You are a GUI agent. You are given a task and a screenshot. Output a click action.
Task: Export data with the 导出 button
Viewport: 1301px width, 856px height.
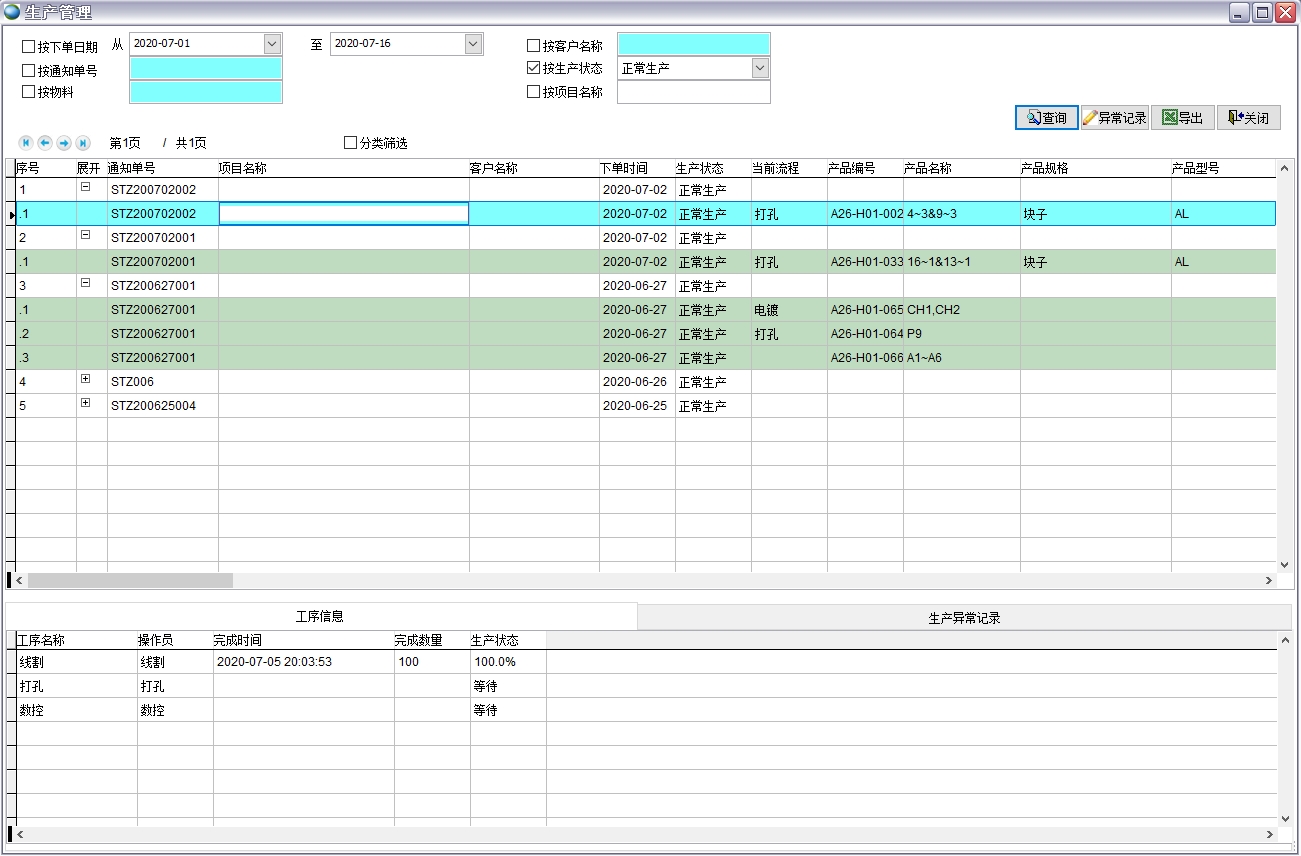[x=1182, y=118]
